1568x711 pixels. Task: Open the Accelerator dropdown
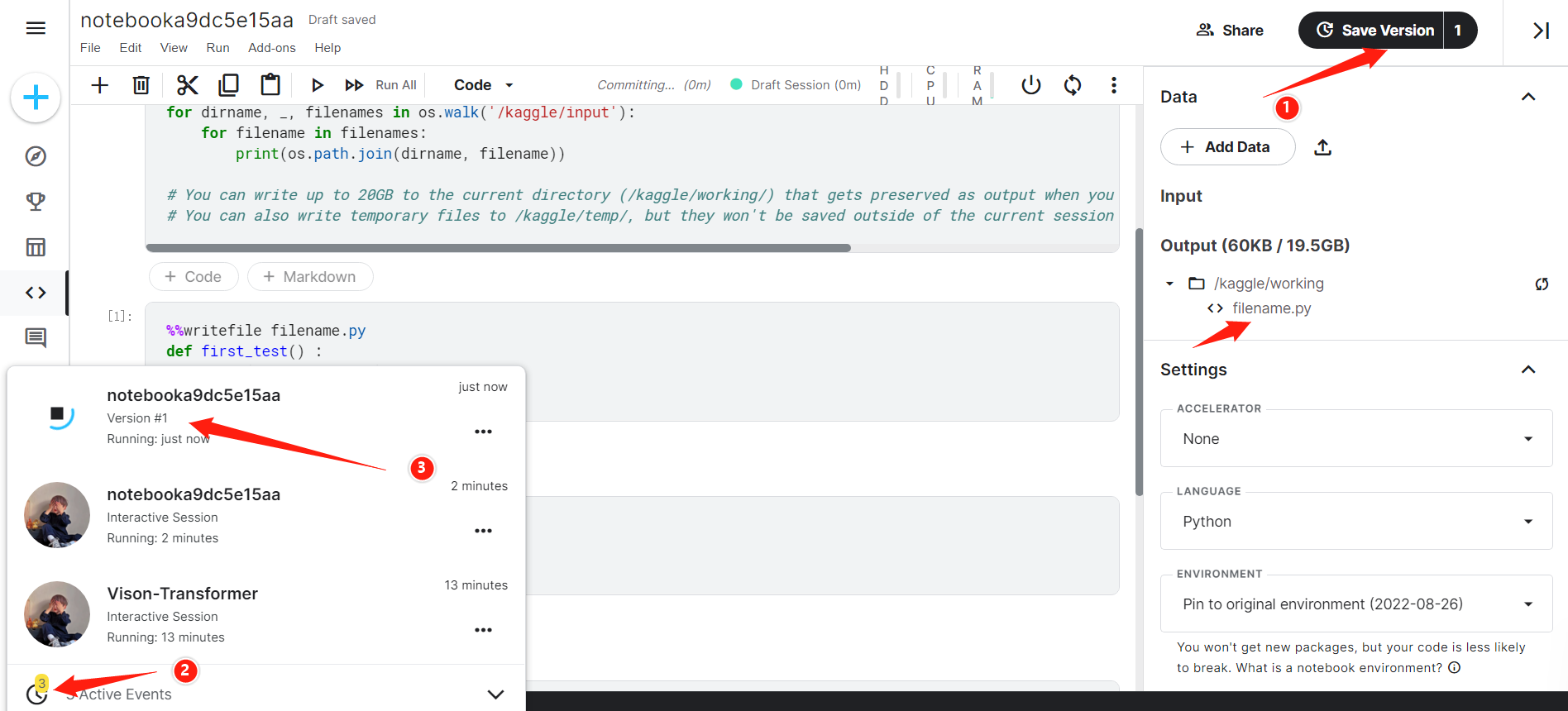(x=1356, y=439)
